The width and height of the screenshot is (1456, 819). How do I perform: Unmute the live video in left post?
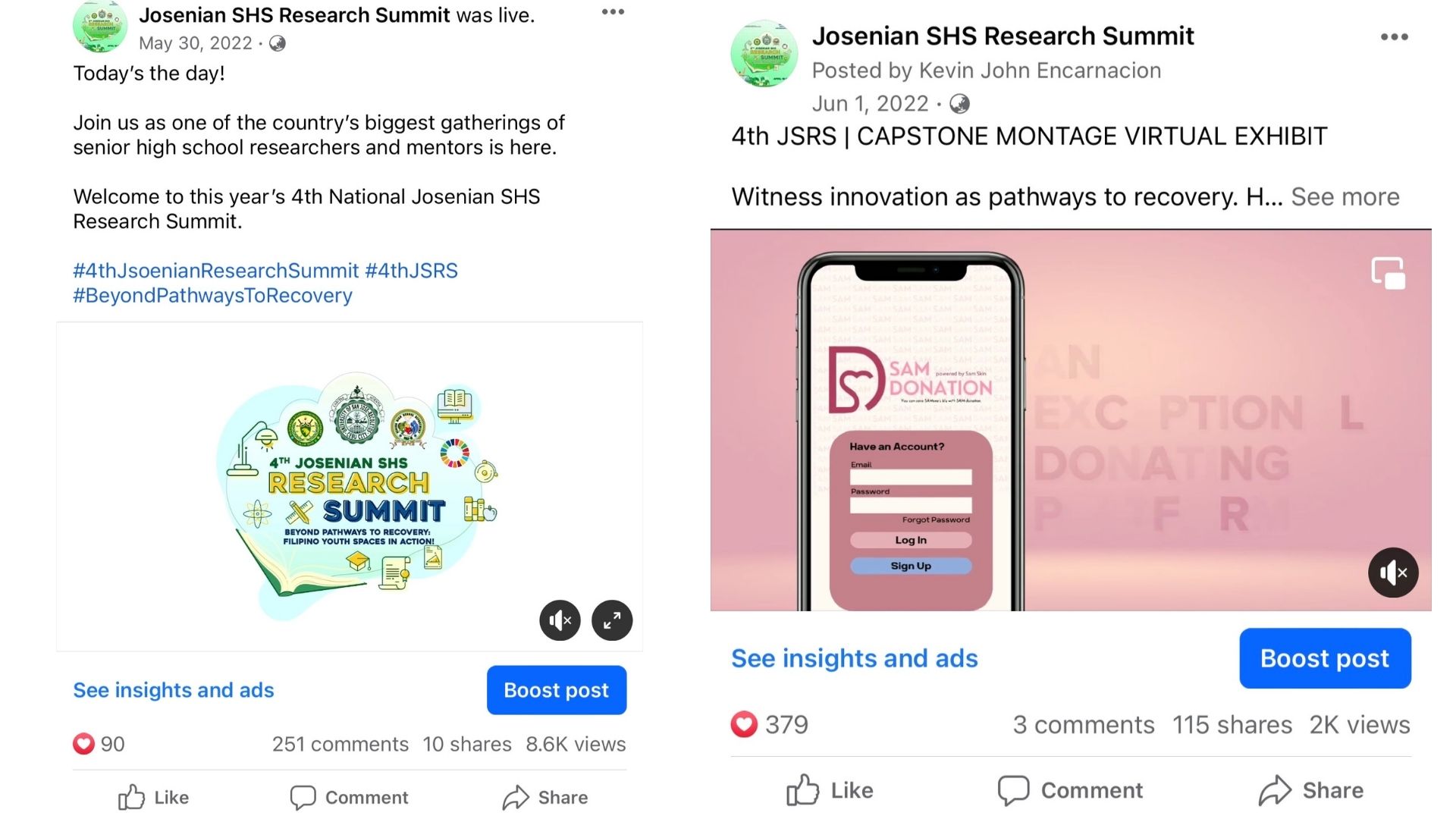560,620
